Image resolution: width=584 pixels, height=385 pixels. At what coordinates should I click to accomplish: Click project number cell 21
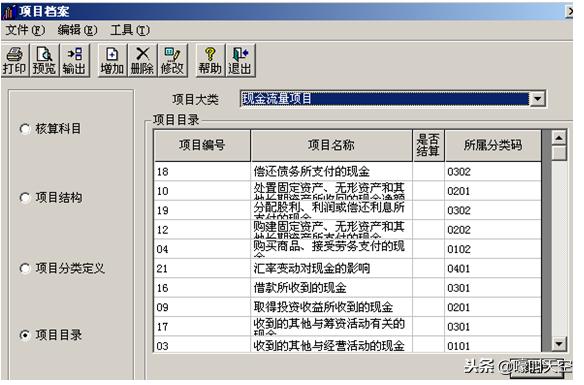(202, 268)
